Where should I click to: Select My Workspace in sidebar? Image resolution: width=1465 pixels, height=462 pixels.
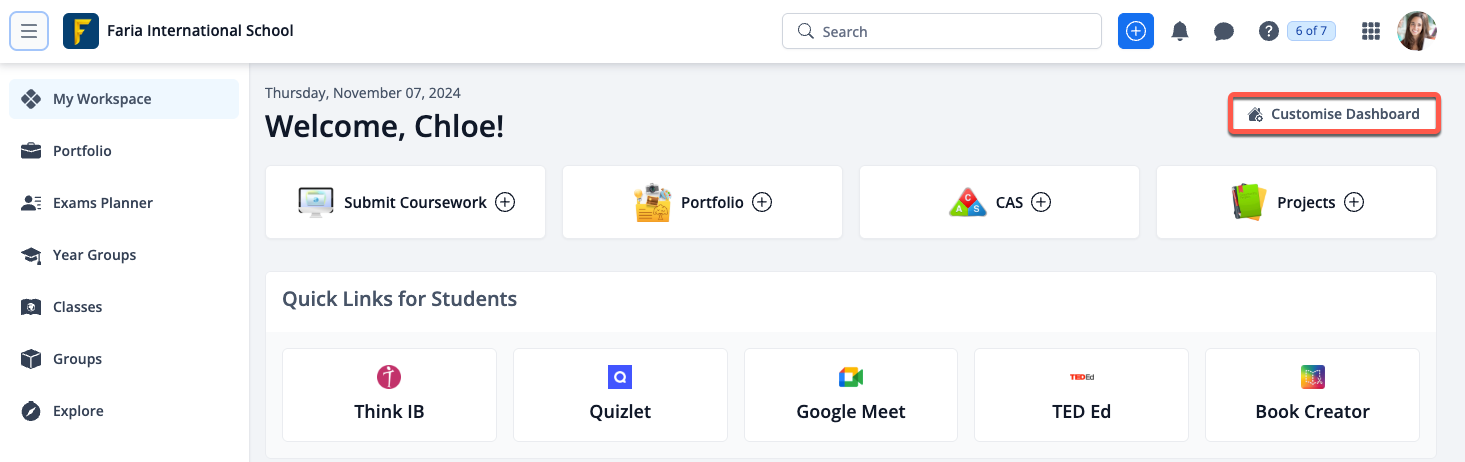click(x=124, y=99)
